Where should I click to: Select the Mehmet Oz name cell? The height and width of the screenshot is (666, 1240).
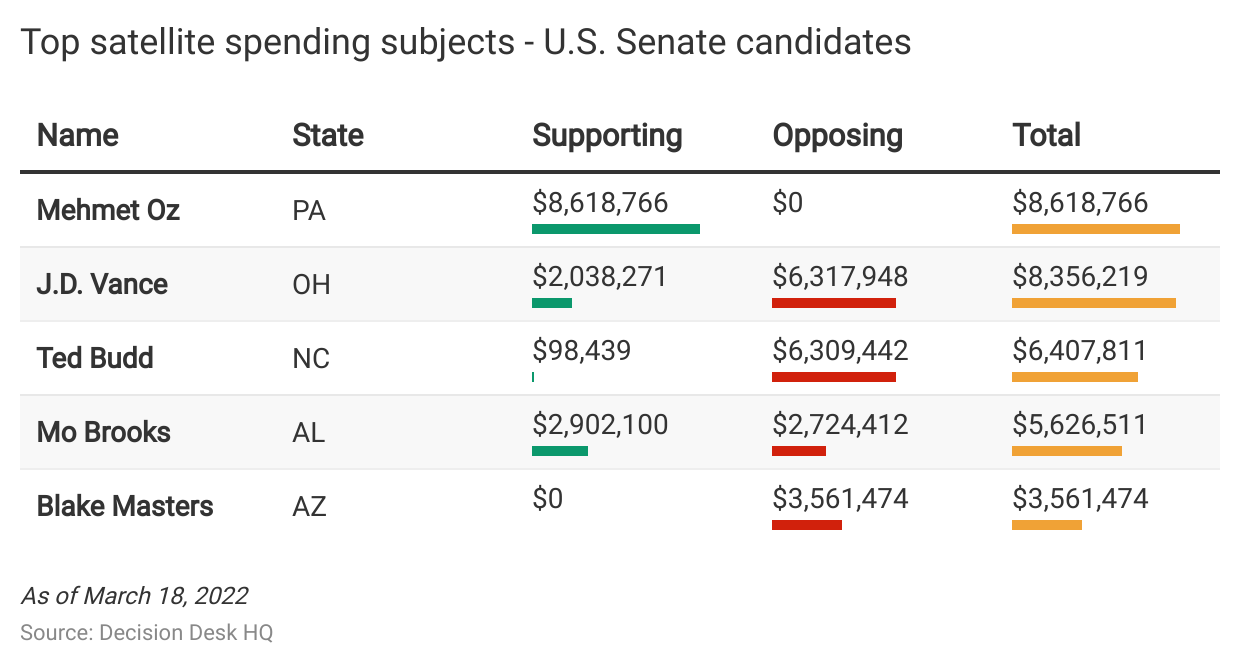pyautogui.click(x=108, y=210)
